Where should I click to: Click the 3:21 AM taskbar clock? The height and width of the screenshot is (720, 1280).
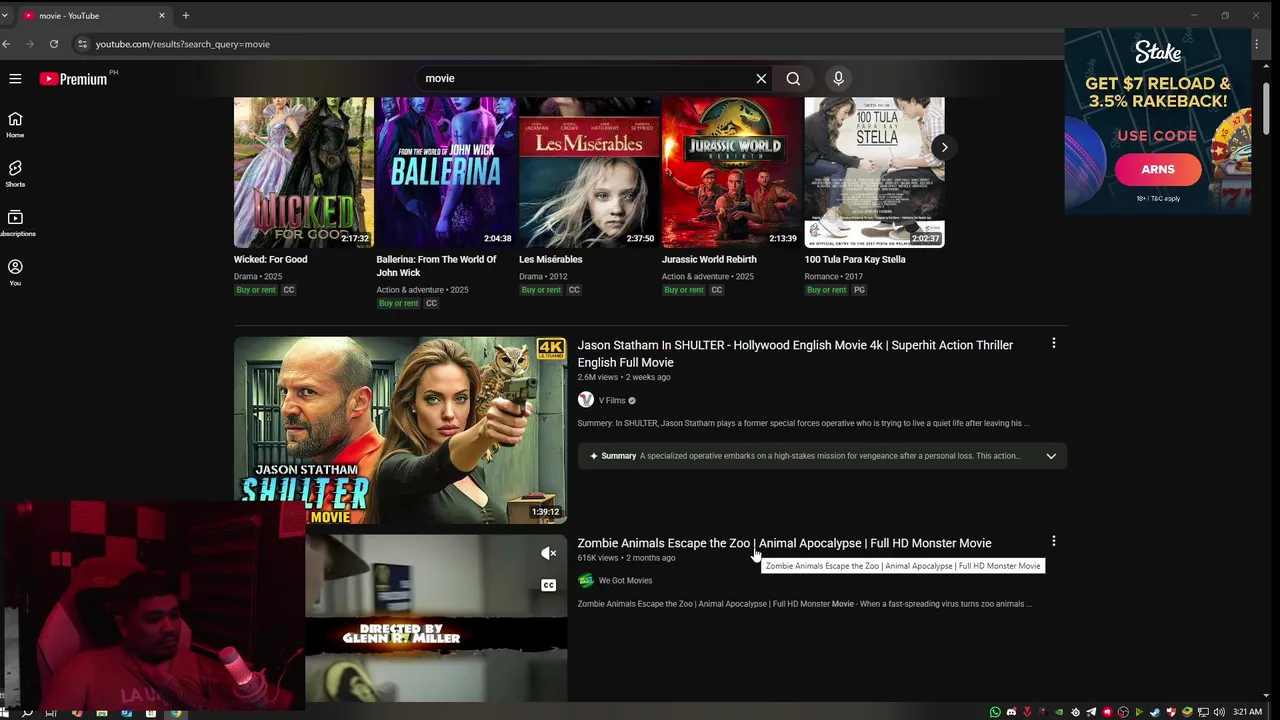[x=1247, y=712]
